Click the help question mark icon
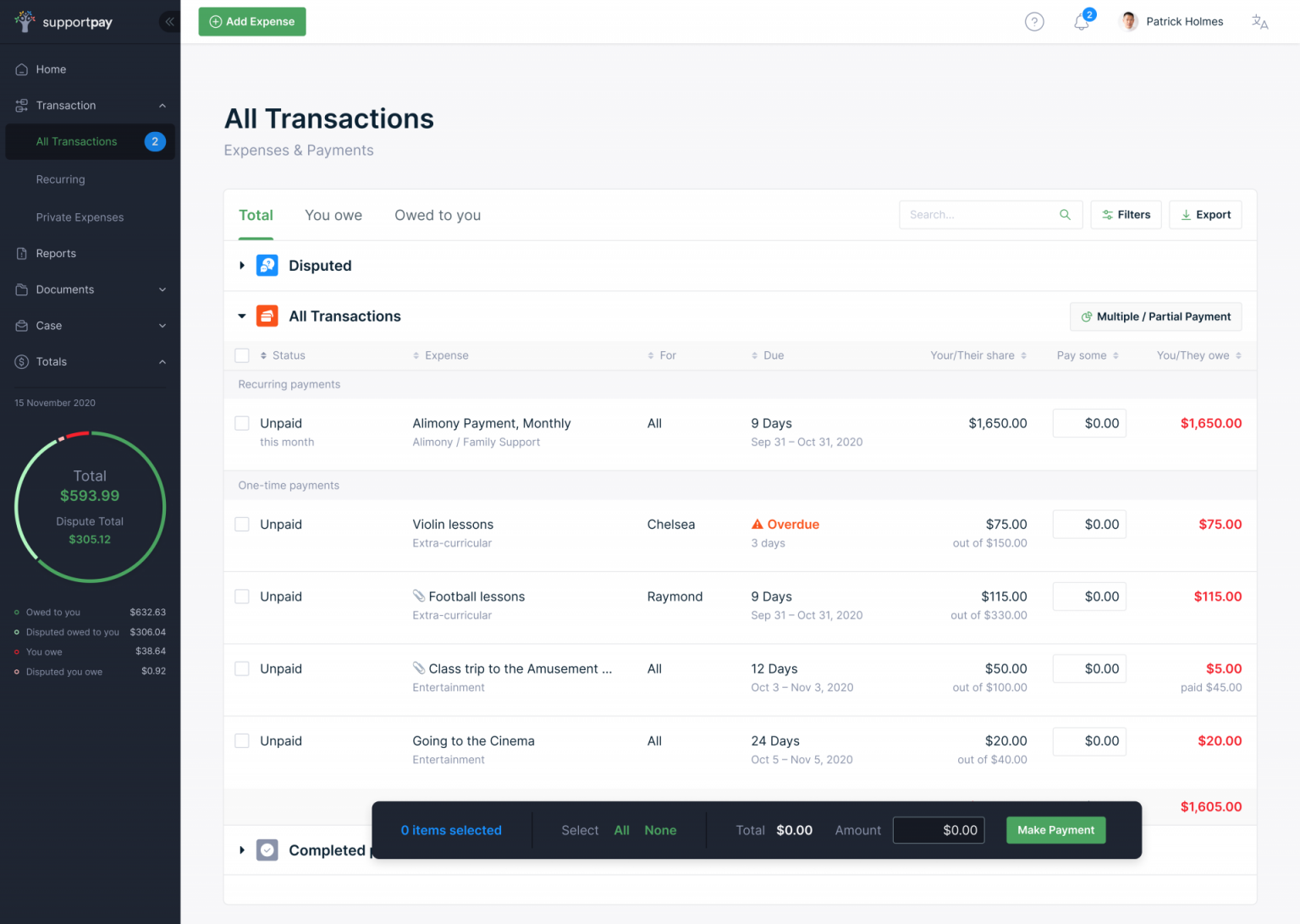Viewport: 1300px width, 924px height. [1034, 21]
